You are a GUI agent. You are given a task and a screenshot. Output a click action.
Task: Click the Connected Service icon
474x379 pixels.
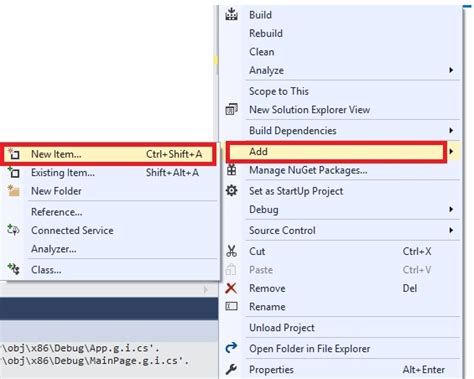[13, 230]
